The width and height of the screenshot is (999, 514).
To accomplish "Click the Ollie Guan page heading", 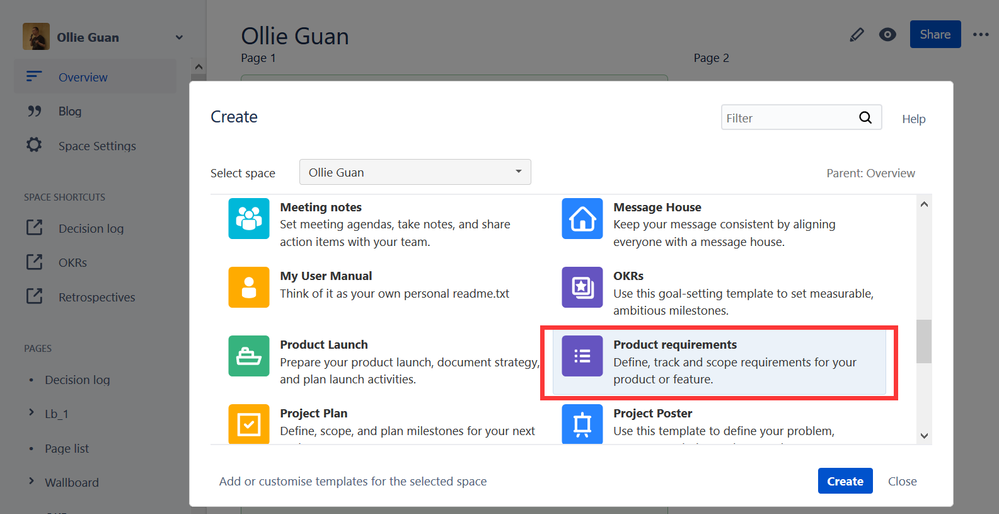I will 295,36.
